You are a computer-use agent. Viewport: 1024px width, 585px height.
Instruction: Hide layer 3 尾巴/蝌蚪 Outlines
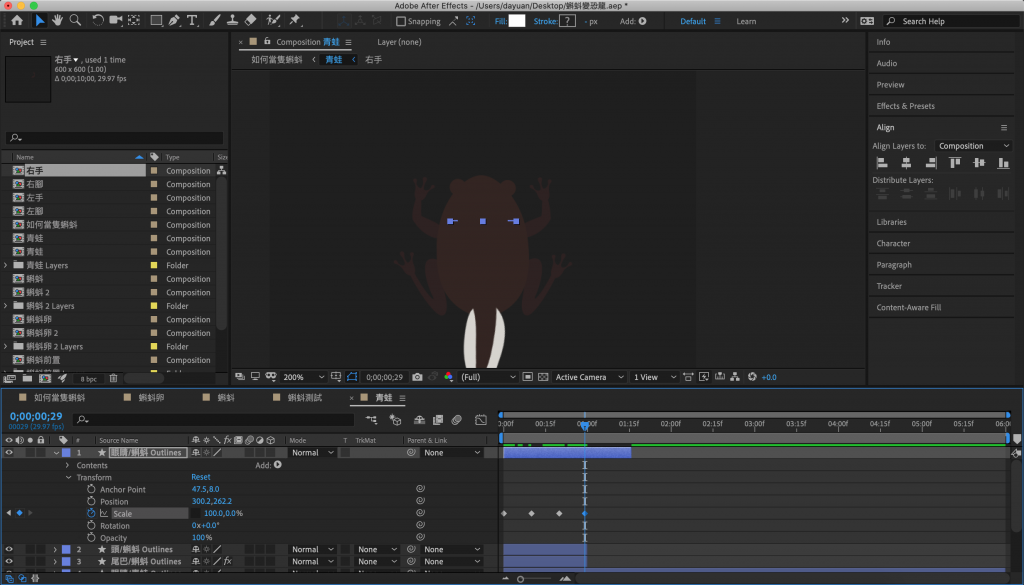(9, 561)
